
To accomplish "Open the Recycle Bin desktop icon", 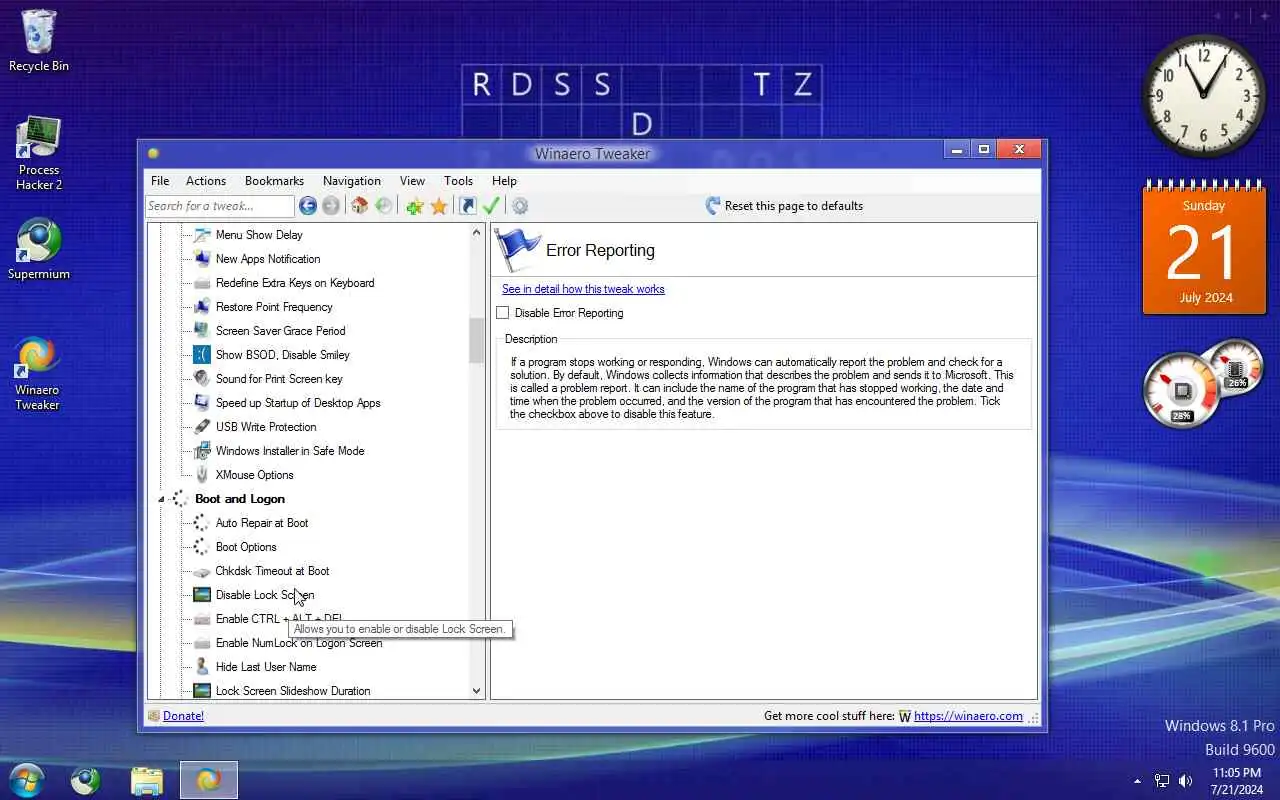I will (39, 42).
